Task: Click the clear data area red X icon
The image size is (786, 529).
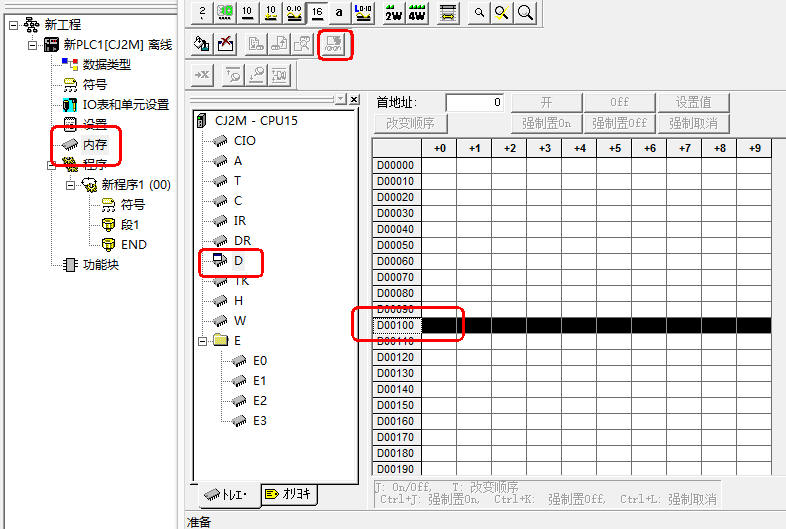Action: tap(226, 44)
